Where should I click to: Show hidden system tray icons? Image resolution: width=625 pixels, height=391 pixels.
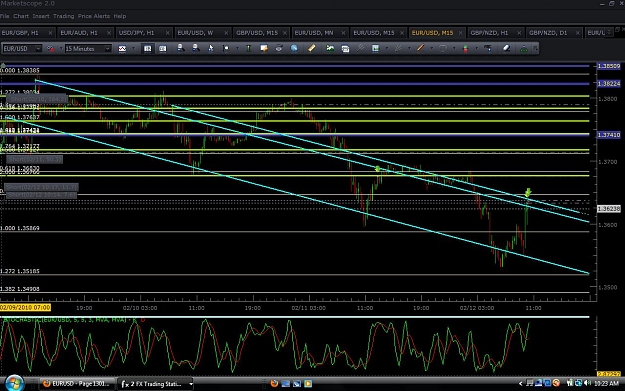[521, 383]
